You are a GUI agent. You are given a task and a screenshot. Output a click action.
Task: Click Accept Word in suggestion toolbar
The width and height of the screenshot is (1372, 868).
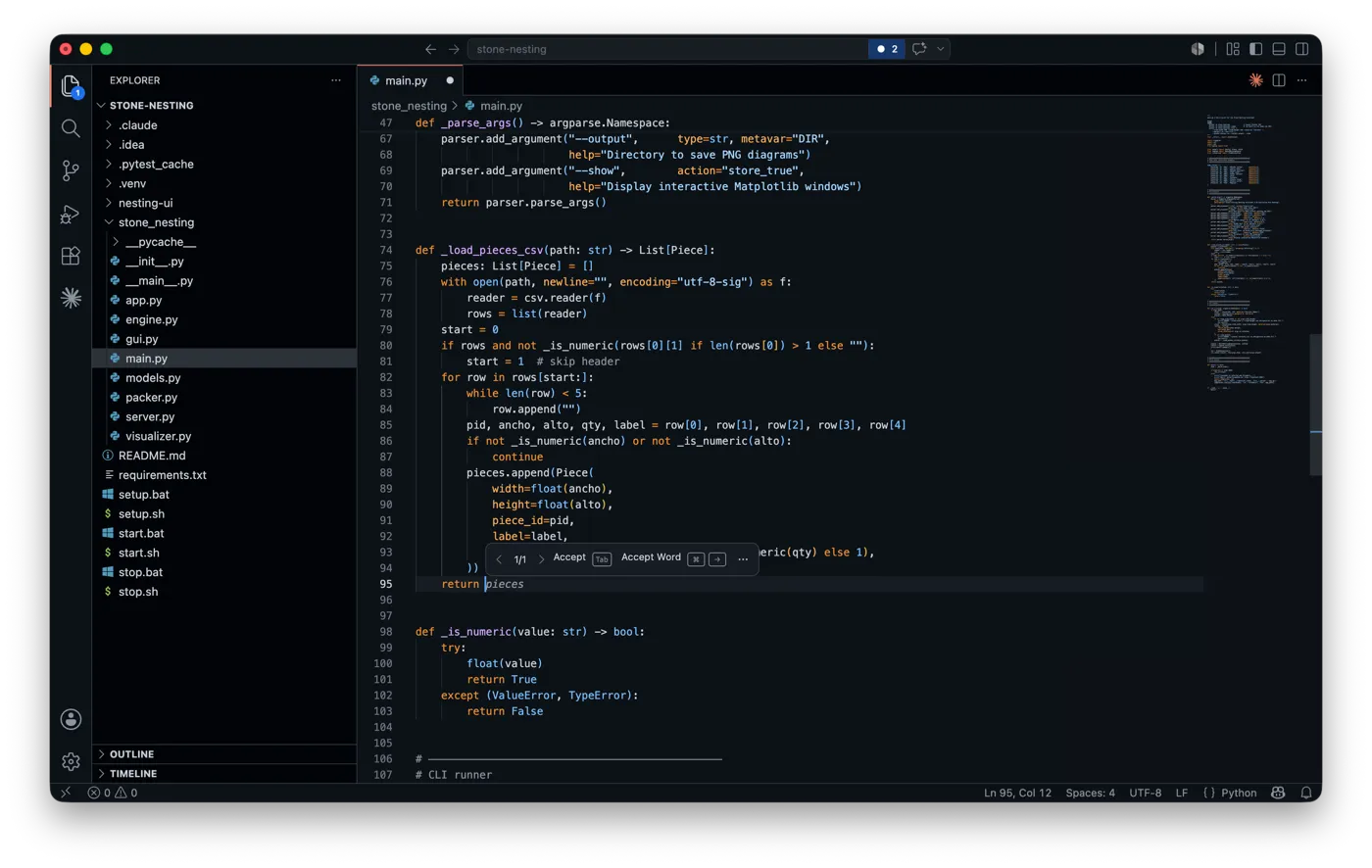tap(673, 558)
